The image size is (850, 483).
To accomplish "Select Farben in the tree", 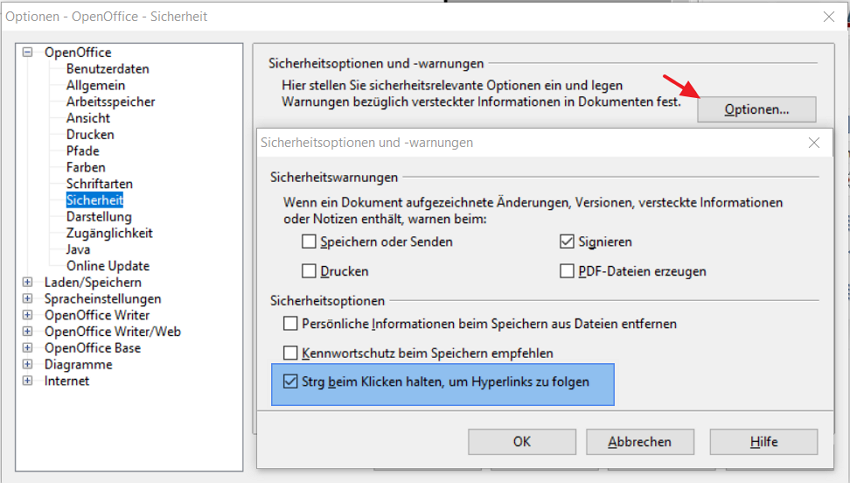I will [86, 167].
